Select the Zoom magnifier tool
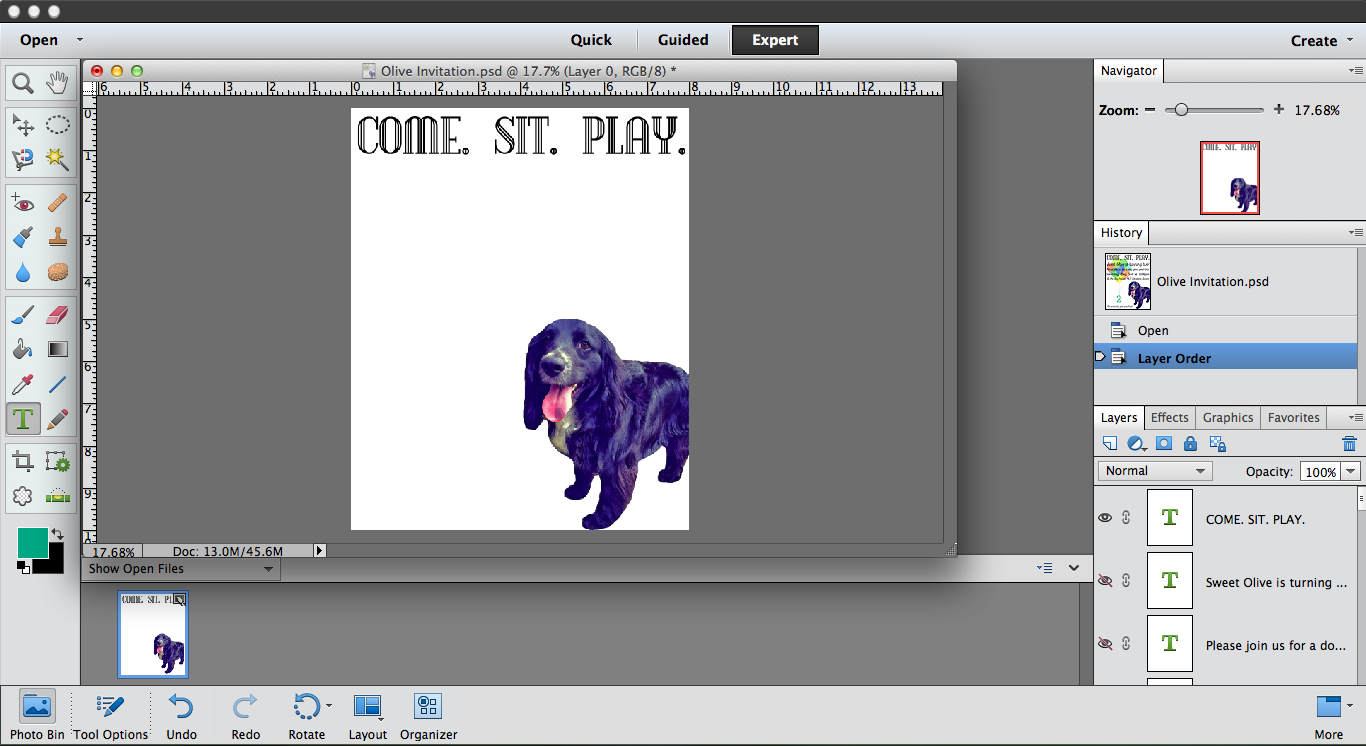Image resolution: width=1366 pixels, height=746 pixels. point(23,82)
